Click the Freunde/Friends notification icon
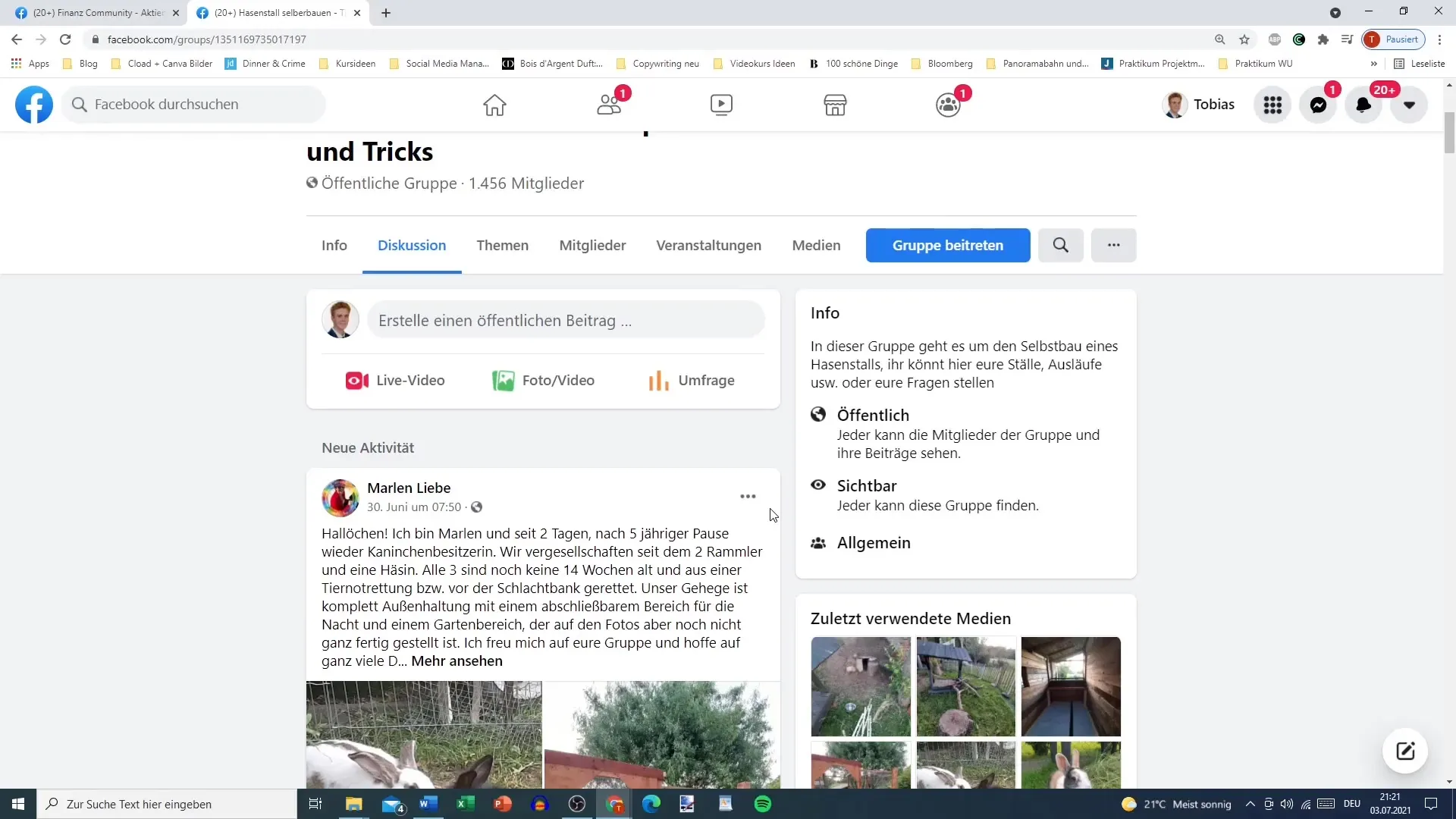 [608, 104]
